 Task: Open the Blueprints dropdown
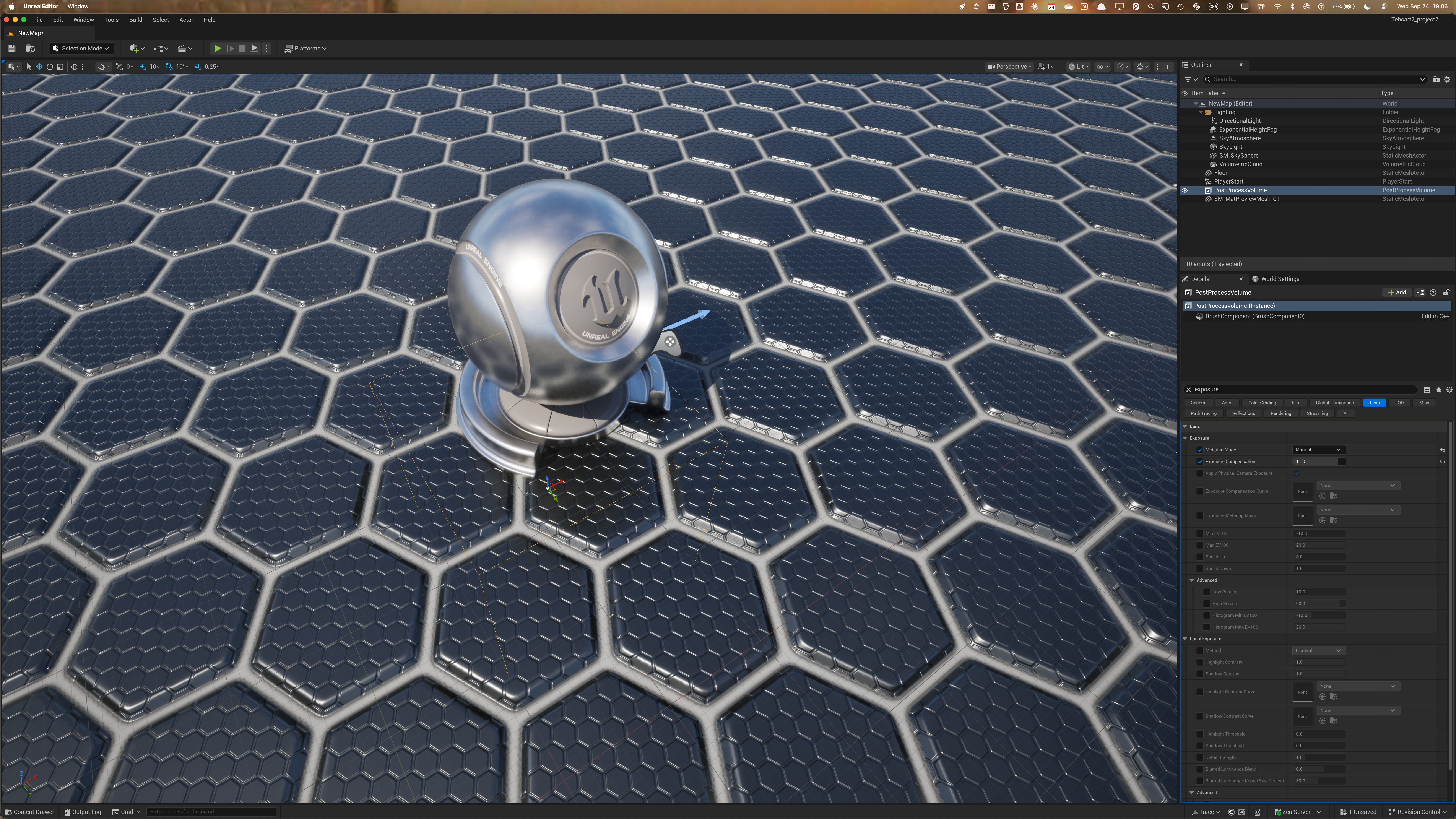(x=161, y=49)
